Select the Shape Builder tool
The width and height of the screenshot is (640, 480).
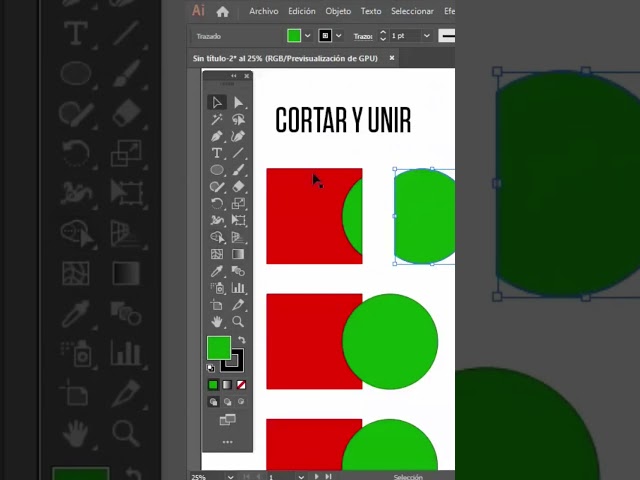click(x=217, y=237)
